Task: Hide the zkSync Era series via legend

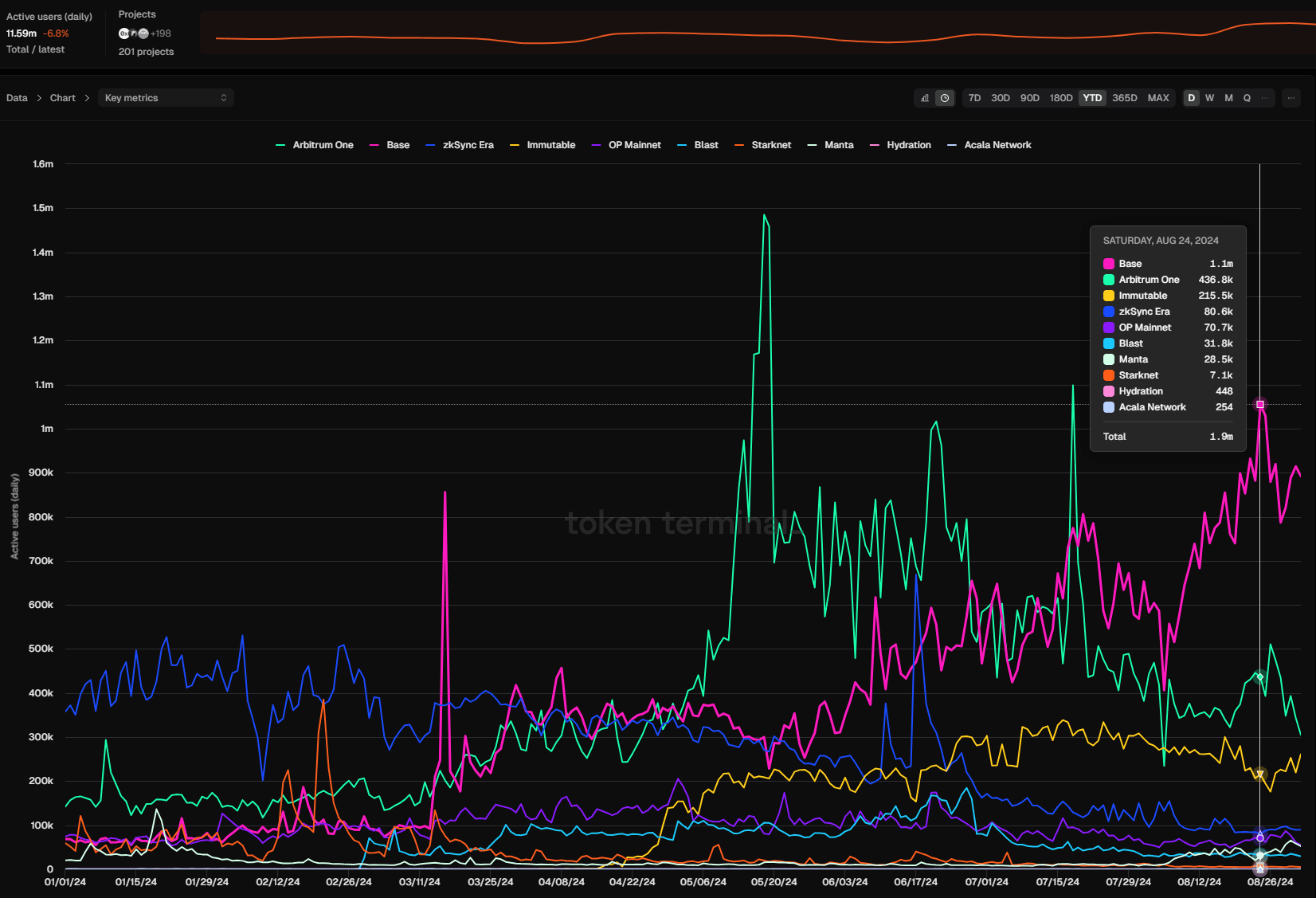Action: (x=460, y=145)
